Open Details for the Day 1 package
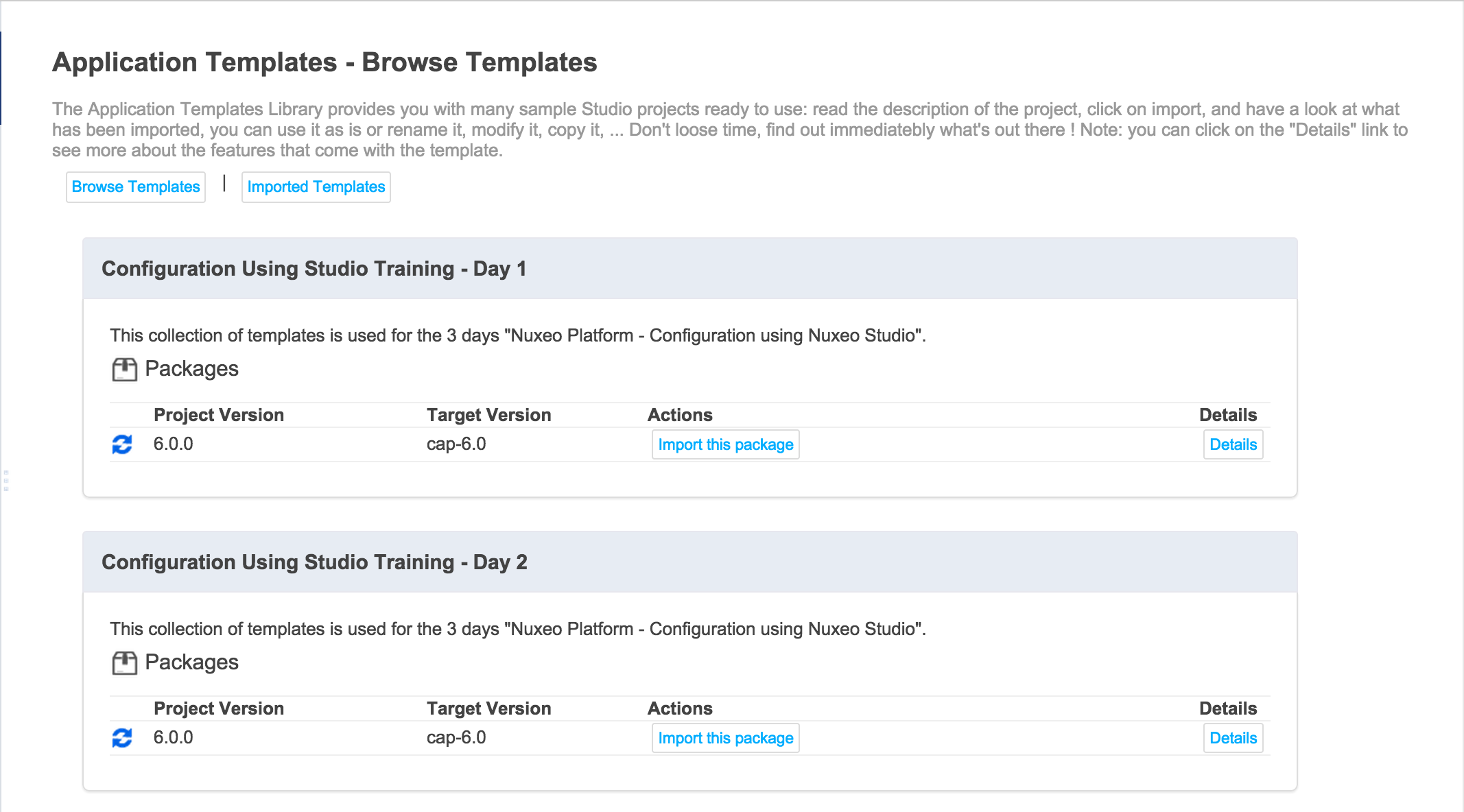 click(x=1233, y=444)
